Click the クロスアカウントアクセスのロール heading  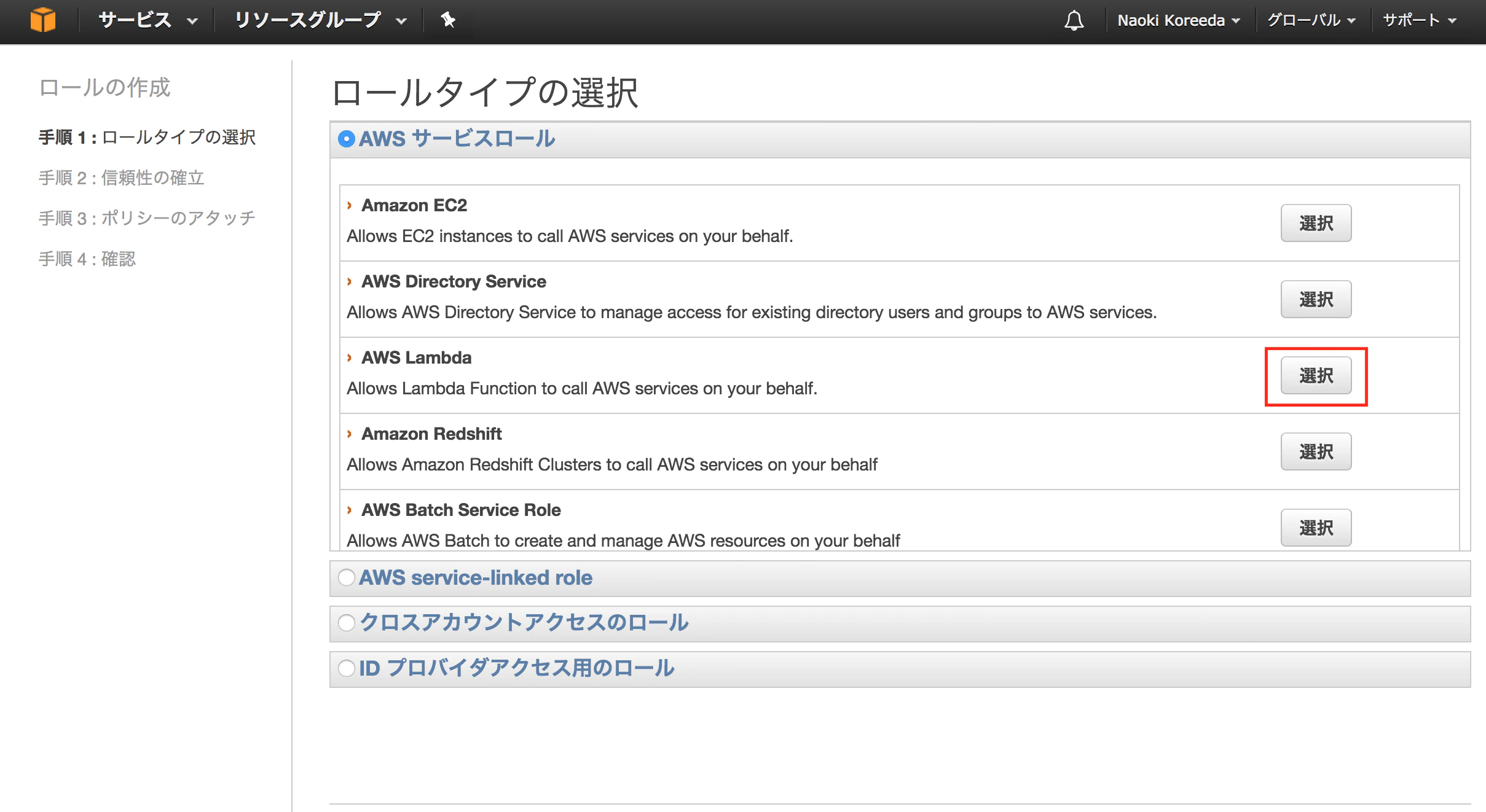coord(524,623)
